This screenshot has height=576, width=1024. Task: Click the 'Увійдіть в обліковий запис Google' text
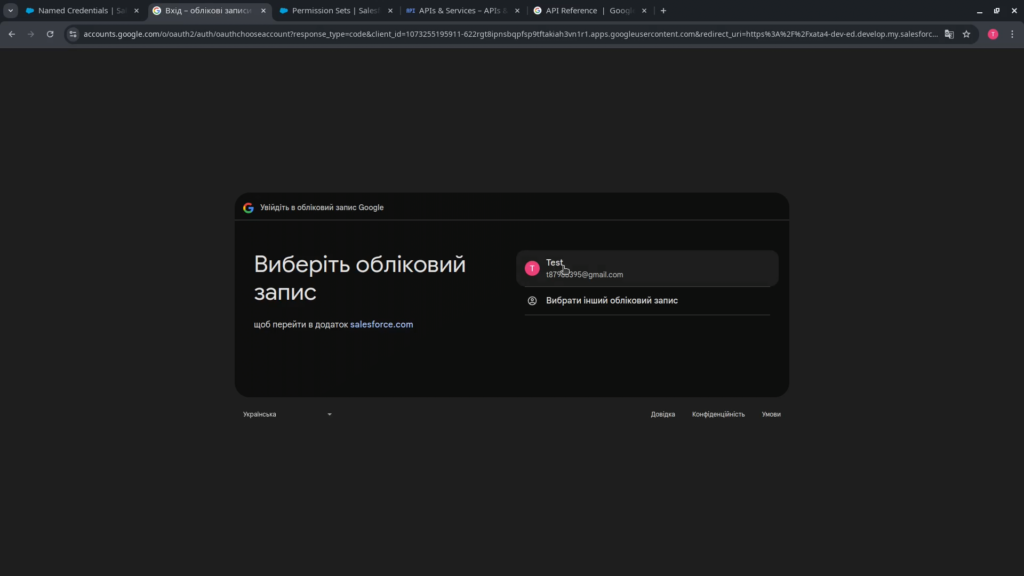(322, 208)
